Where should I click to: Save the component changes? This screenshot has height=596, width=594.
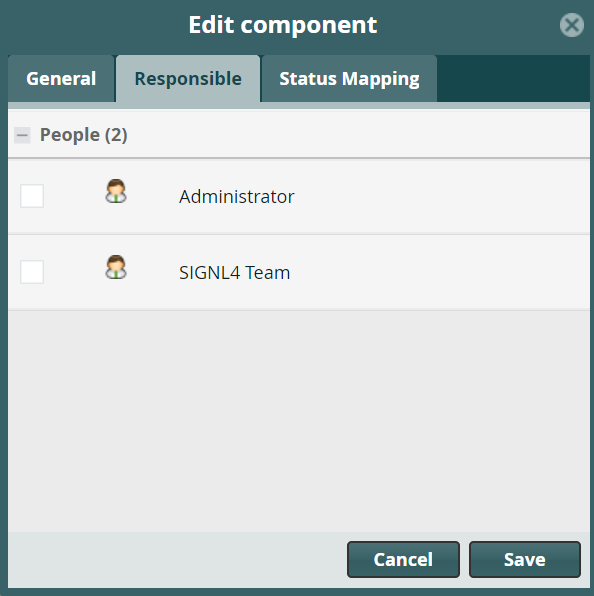[525, 560]
